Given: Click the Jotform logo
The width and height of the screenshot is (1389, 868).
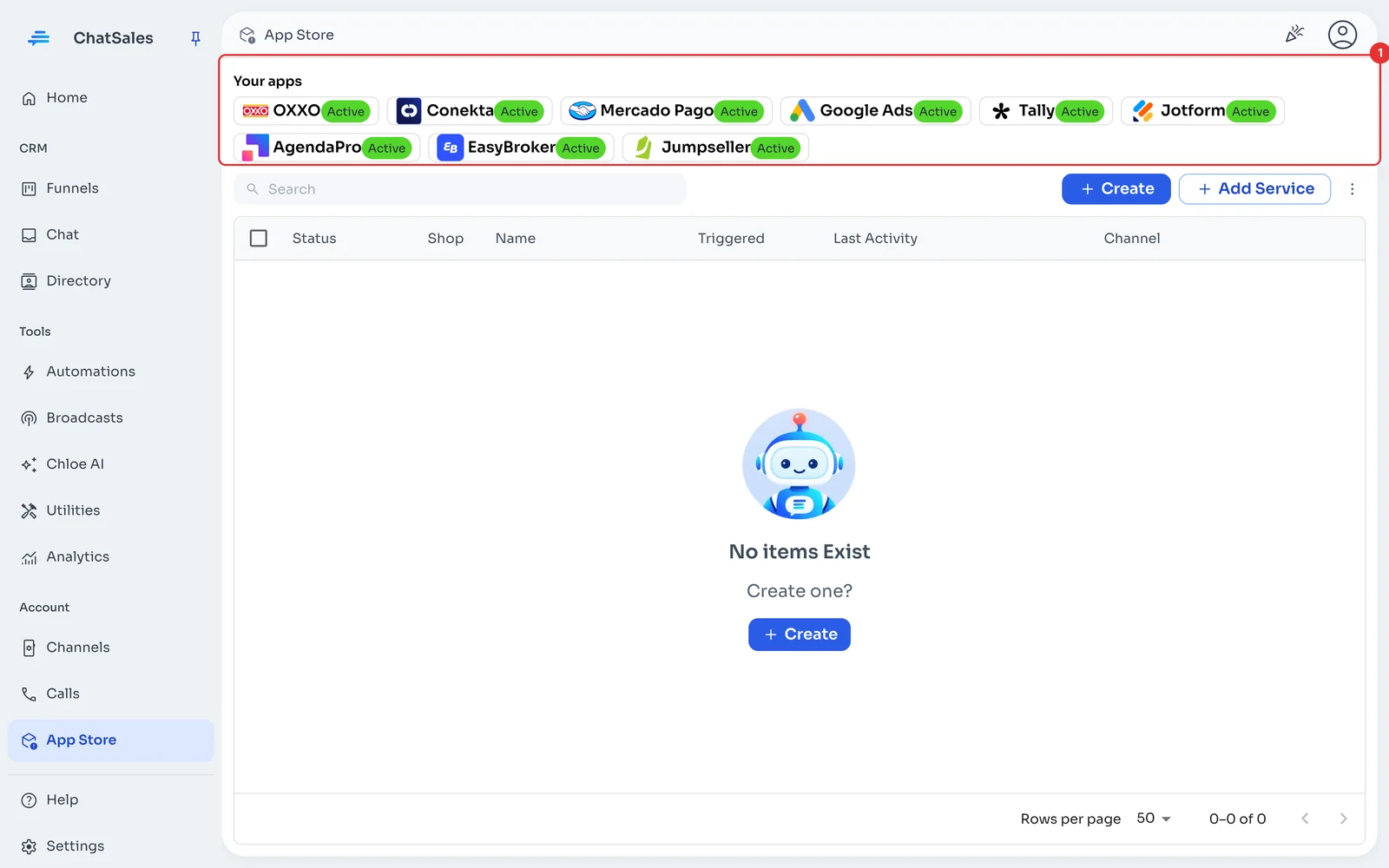Looking at the screenshot, I should 1143,111.
